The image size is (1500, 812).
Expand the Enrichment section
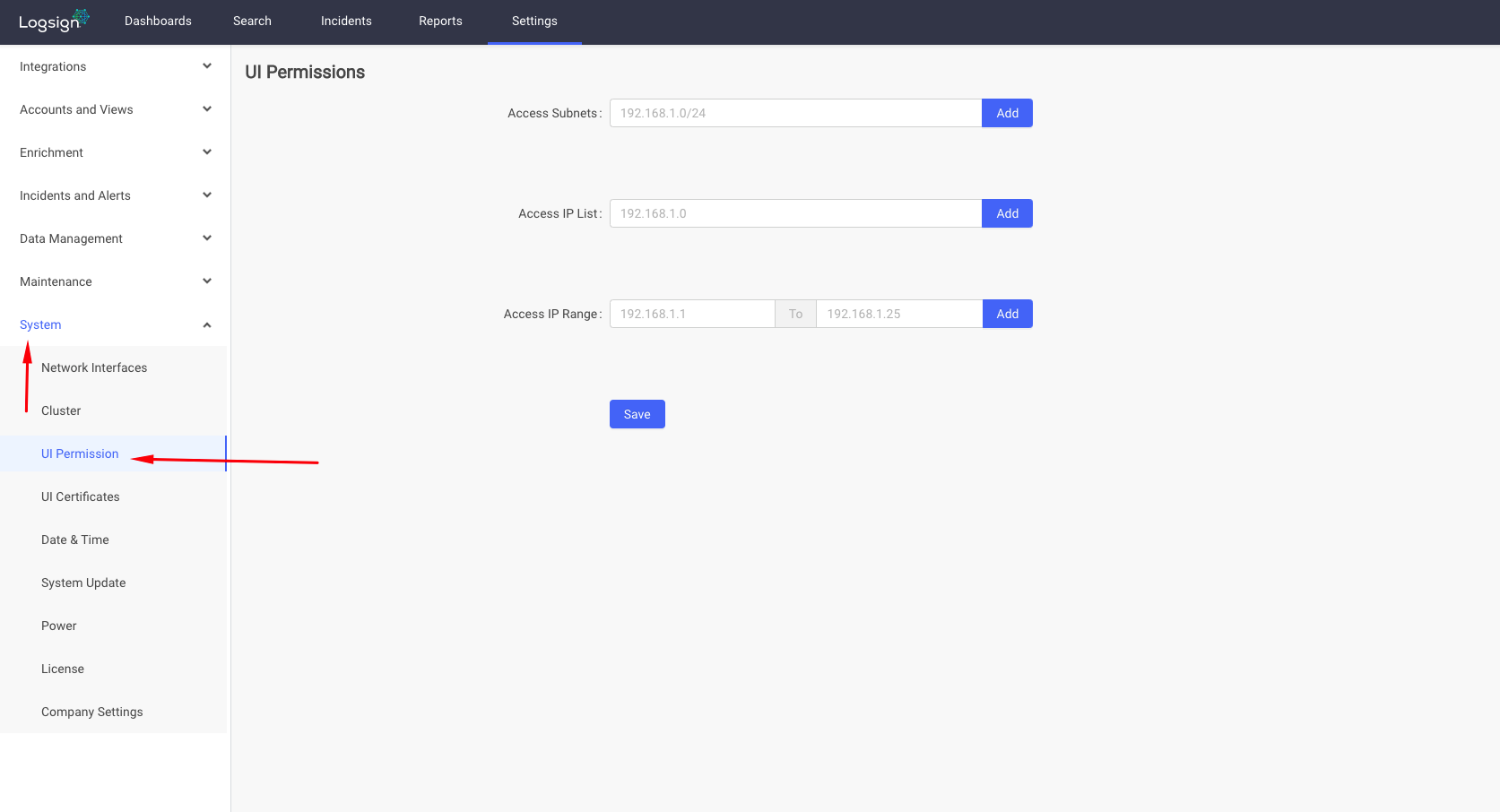click(x=114, y=151)
